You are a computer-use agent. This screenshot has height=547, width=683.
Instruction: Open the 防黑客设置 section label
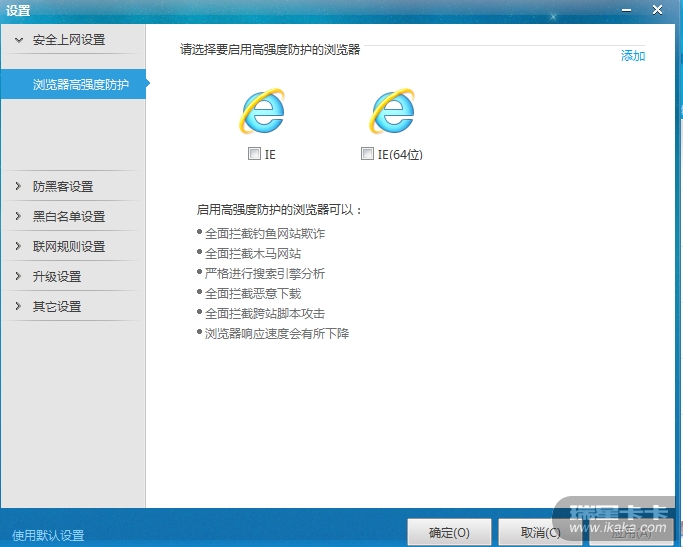click(63, 186)
